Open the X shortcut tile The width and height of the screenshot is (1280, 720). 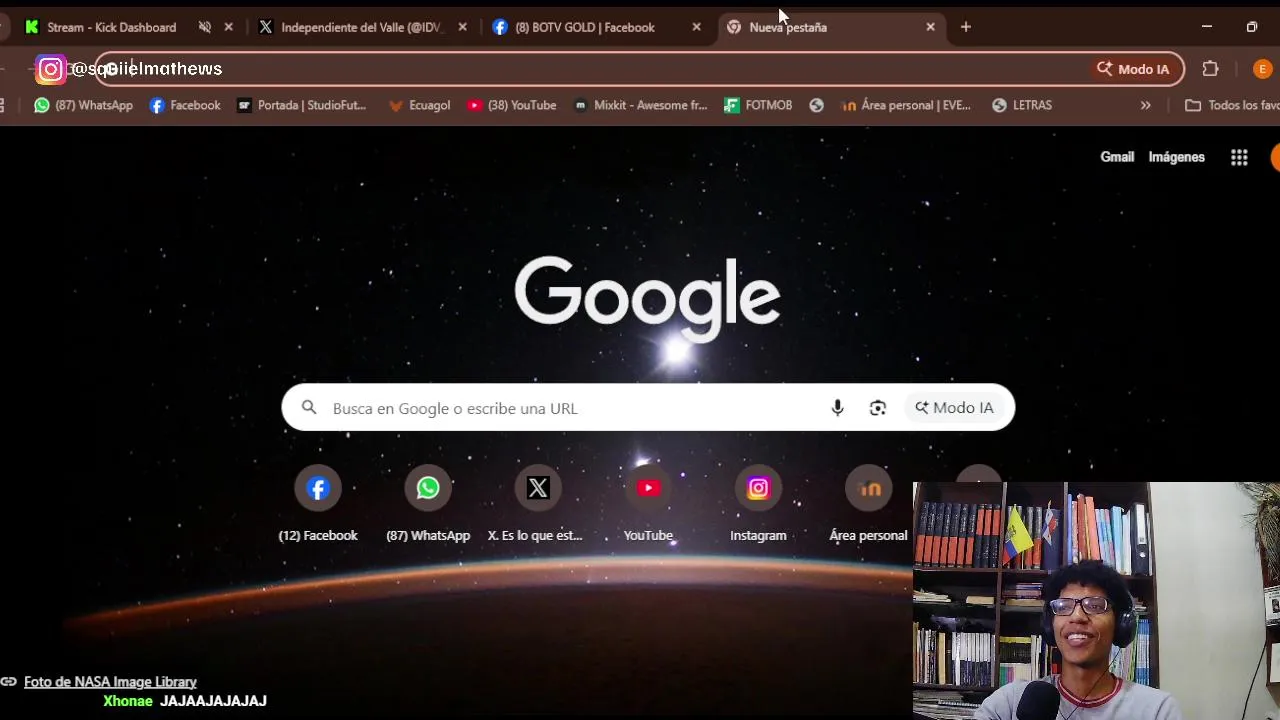pyautogui.click(x=538, y=506)
